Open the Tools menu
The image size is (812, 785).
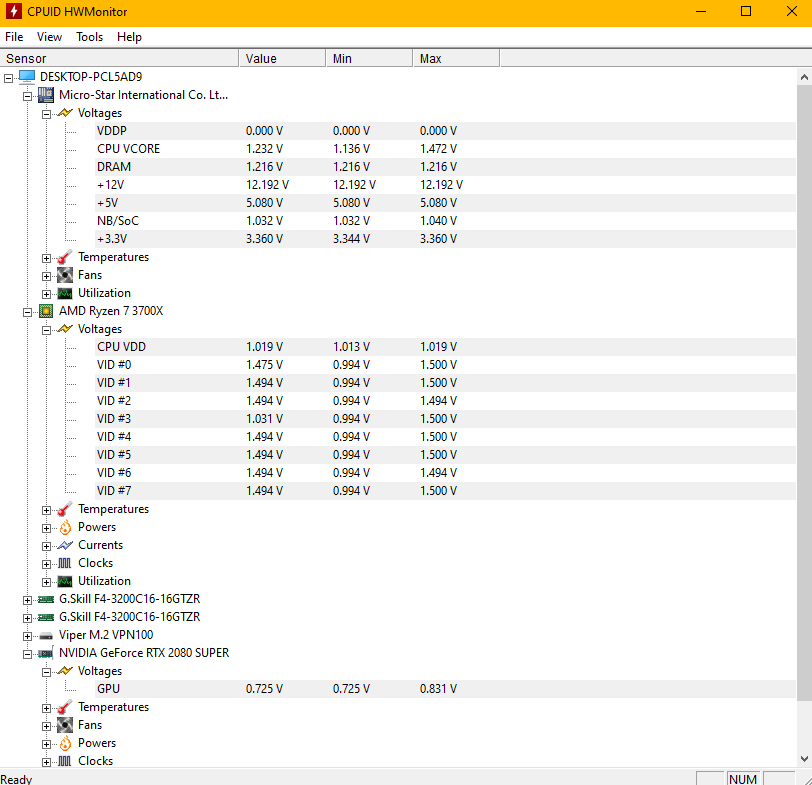click(89, 37)
